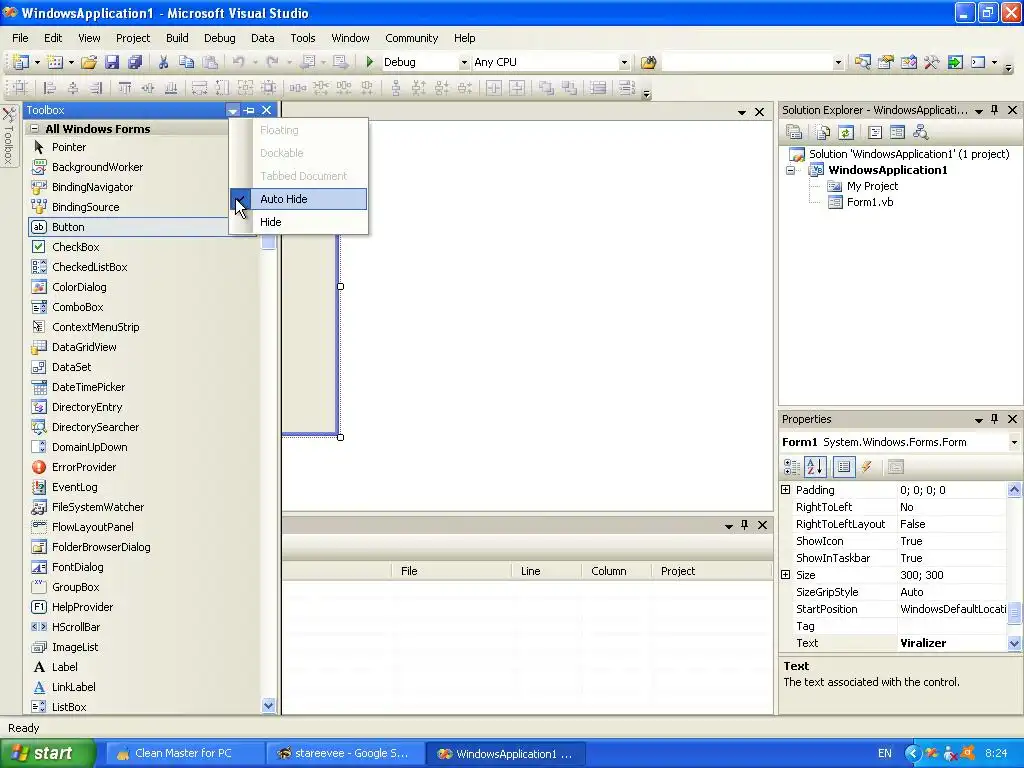This screenshot has width=1024, height=768.
Task: Start debugging with the green play icon
Action: pos(370,62)
